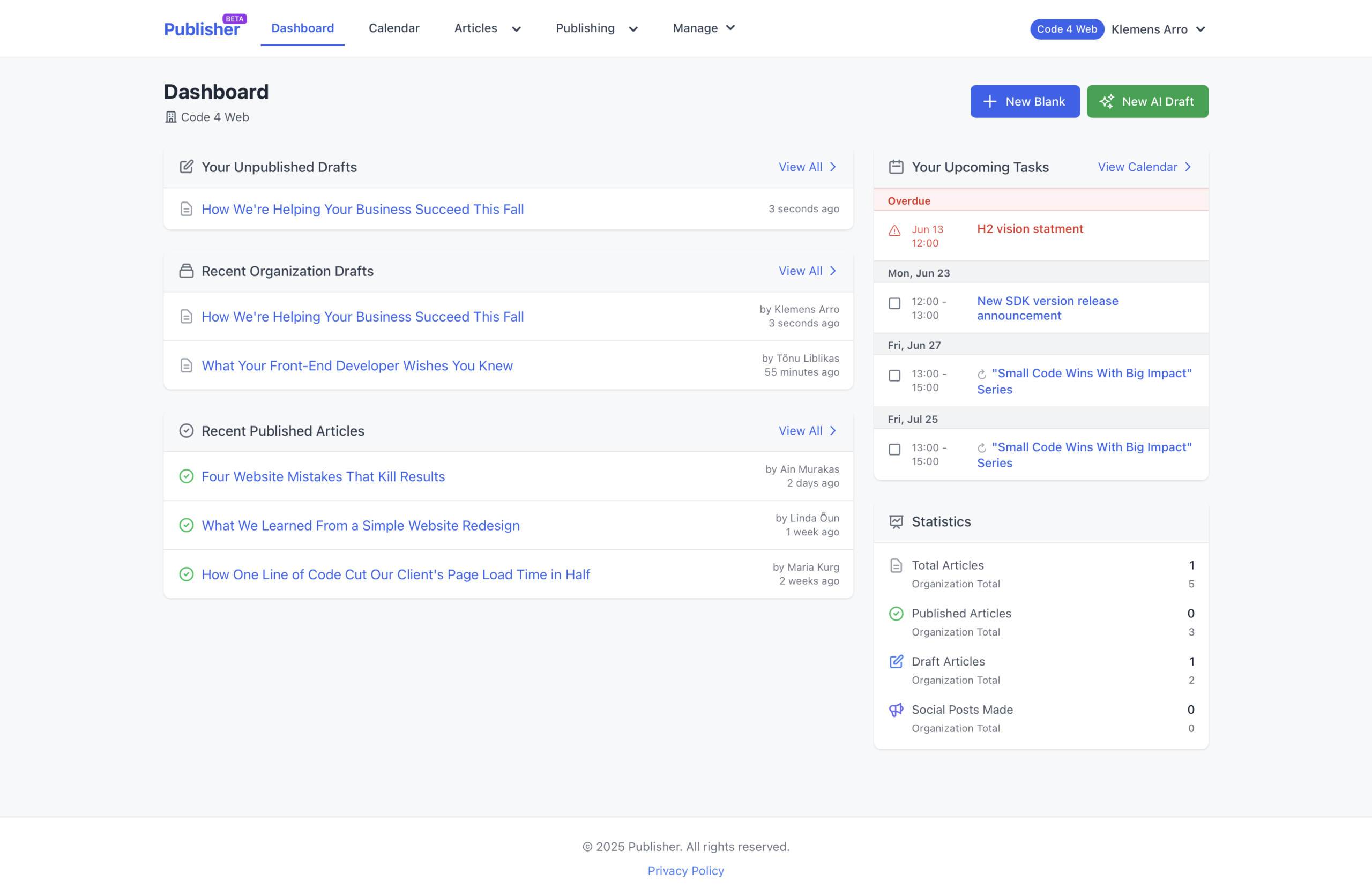Viewport: 1372px width, 896px height.
Task: Check the Jul 25 series task checkbox
Action: point(894,449)
